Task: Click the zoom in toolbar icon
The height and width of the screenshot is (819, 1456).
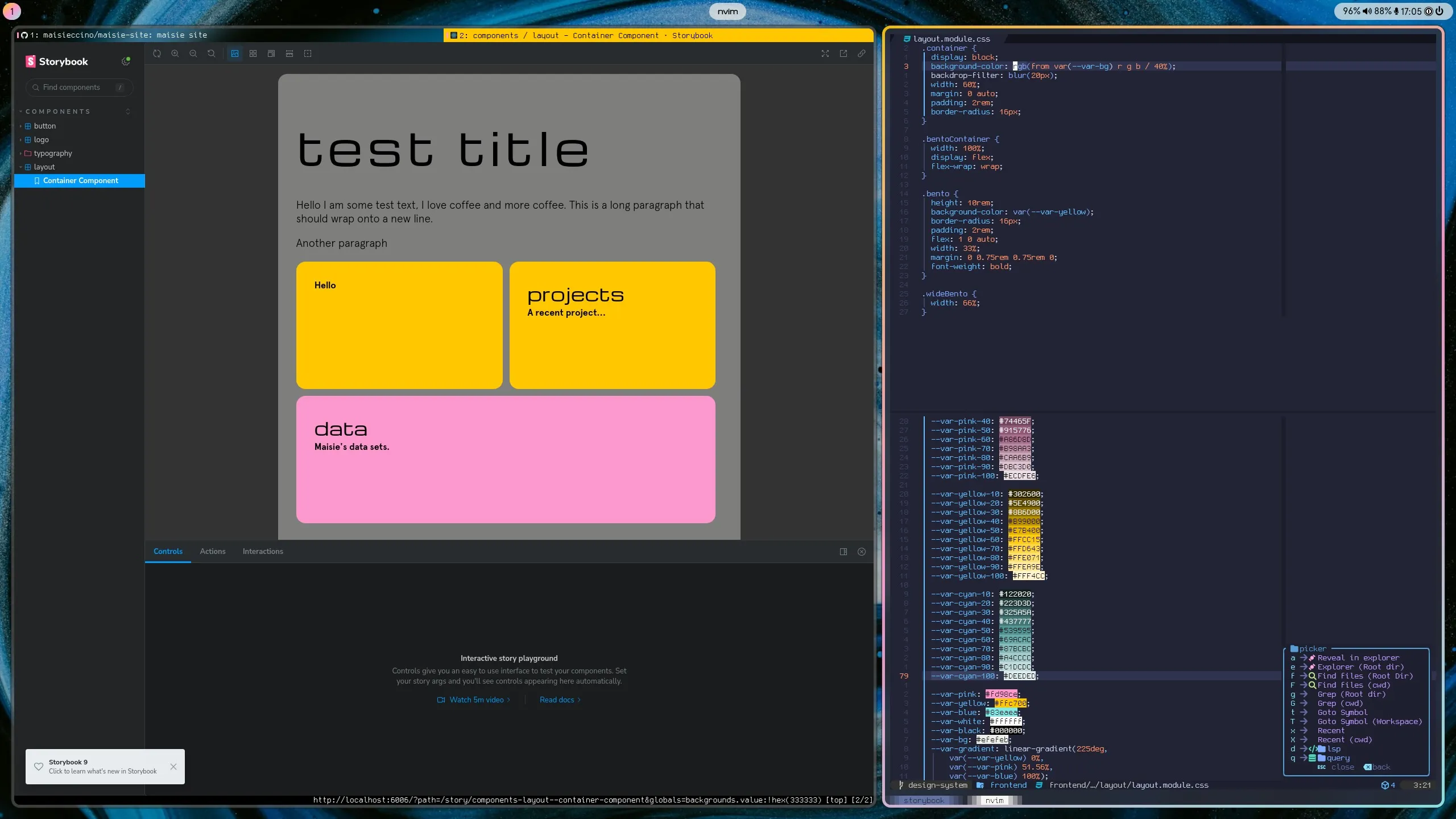Action: 175,53
